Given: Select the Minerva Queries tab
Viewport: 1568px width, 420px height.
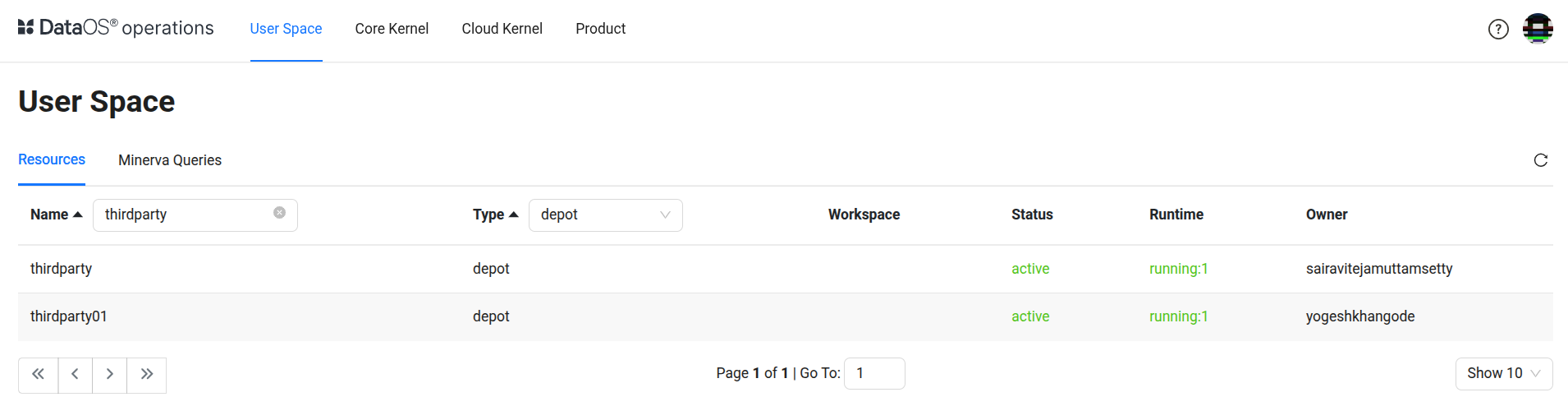Looking at the screenshot, I should pyautogui.click(x=170, y=160).
